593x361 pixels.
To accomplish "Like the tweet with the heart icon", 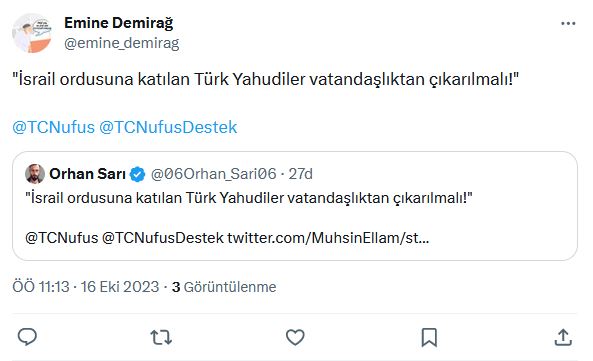I will click(295, 337).
